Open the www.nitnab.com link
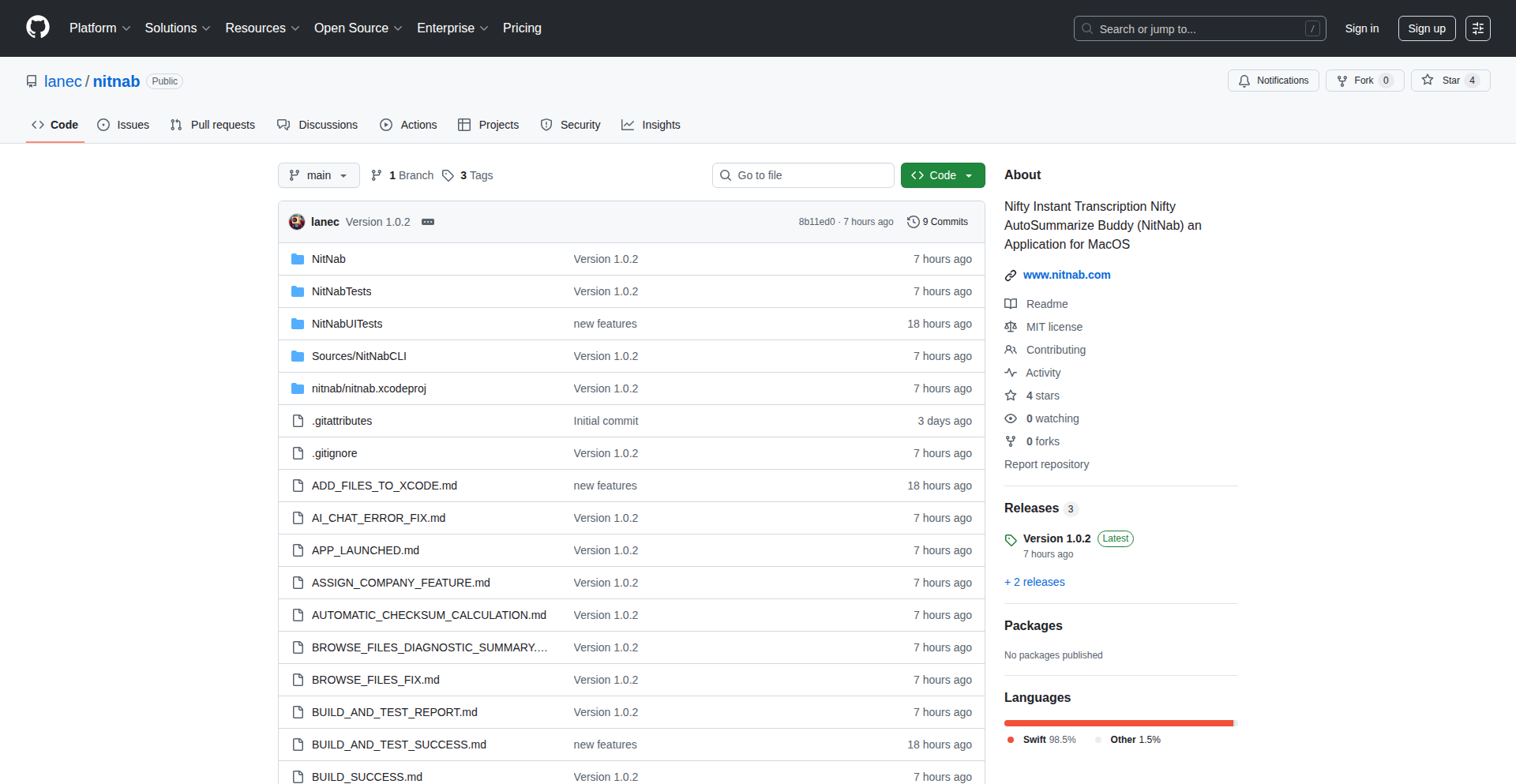The height and width of the screenshot is (784, 1516). click(1066, 275)
